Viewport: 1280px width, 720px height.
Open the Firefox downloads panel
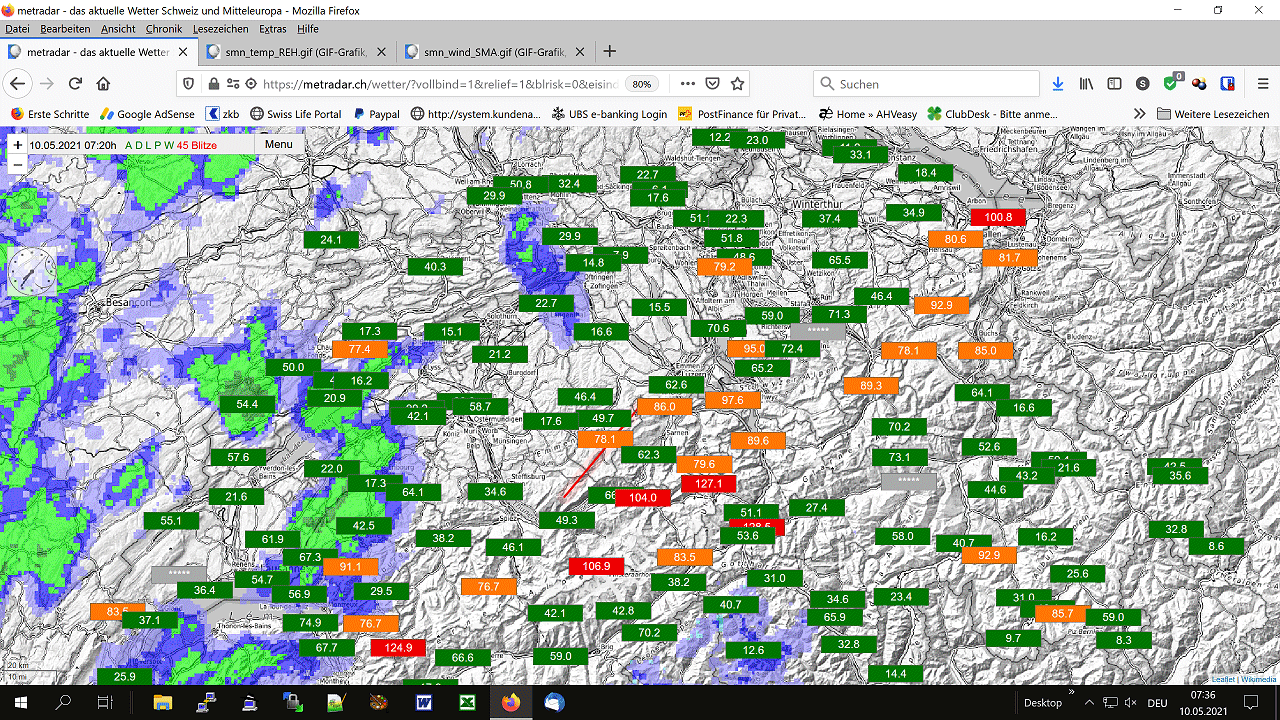[x=1058, y=84]
